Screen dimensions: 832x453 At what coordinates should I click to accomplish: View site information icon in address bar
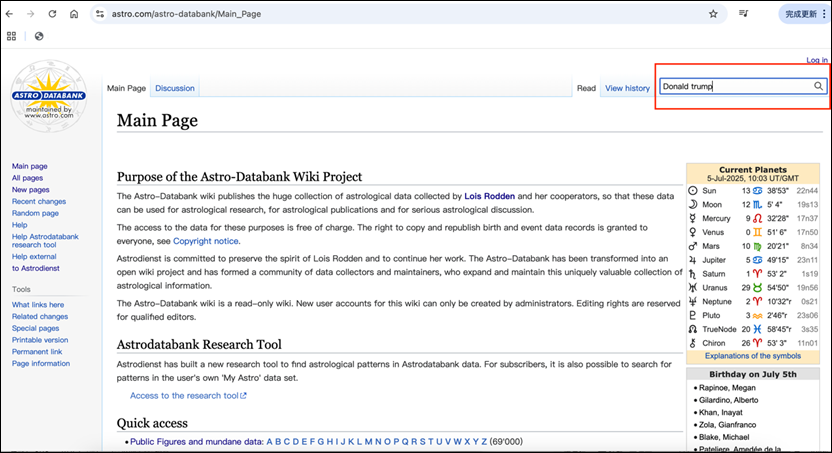pyautogui.click(x=100, y=14)
